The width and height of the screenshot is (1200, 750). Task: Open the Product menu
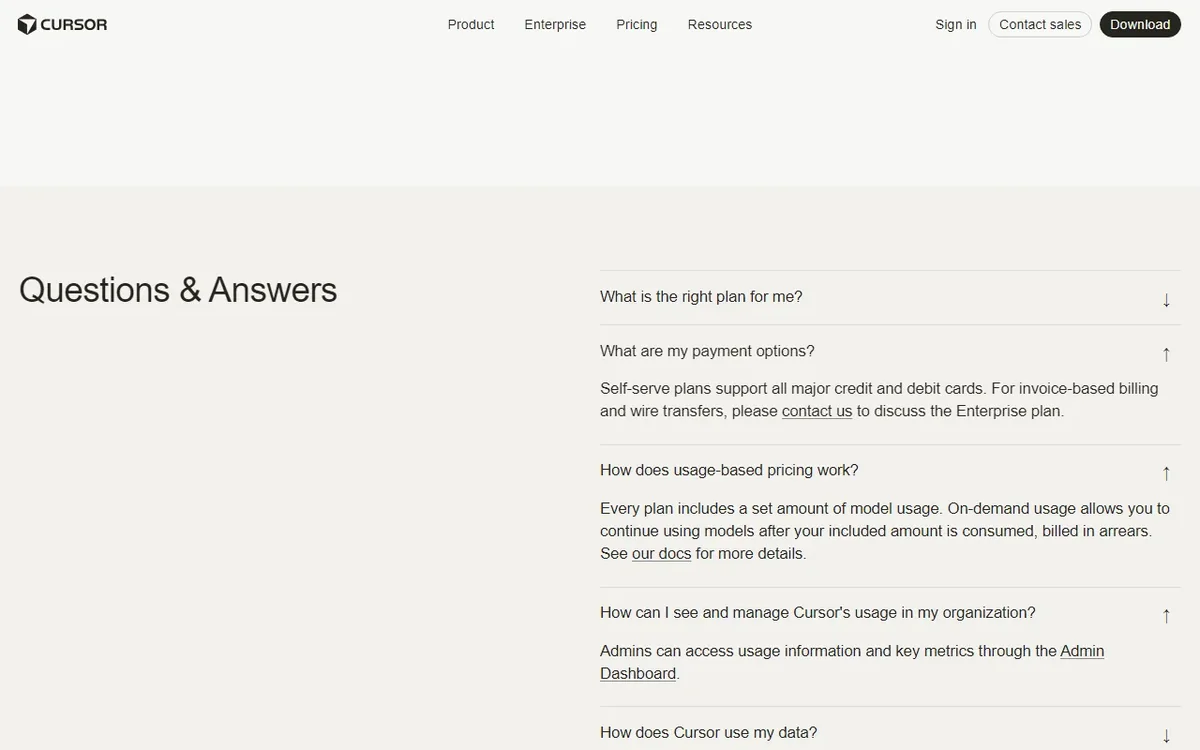point(471,24)
